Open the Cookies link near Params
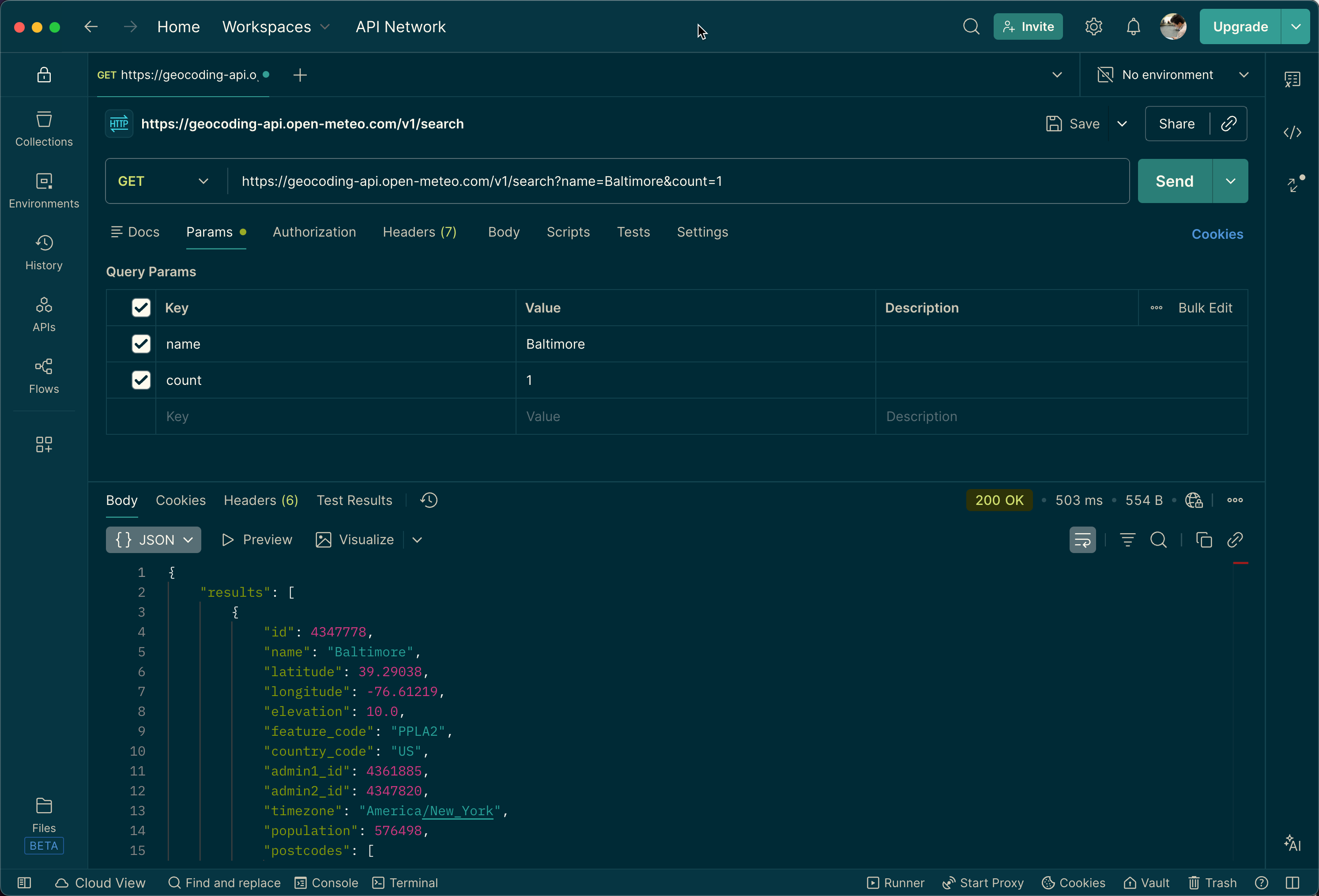The height and width of the screenshot is (896, 1319). [x=1217, y=234]
